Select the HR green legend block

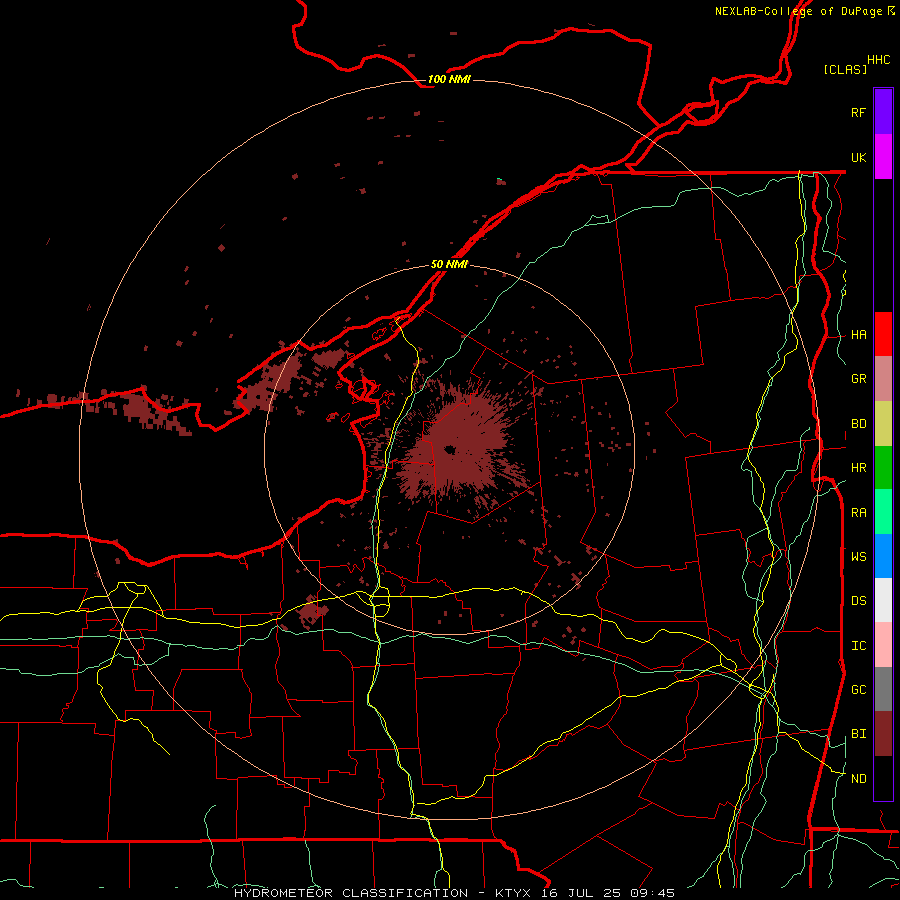(883, 468)
